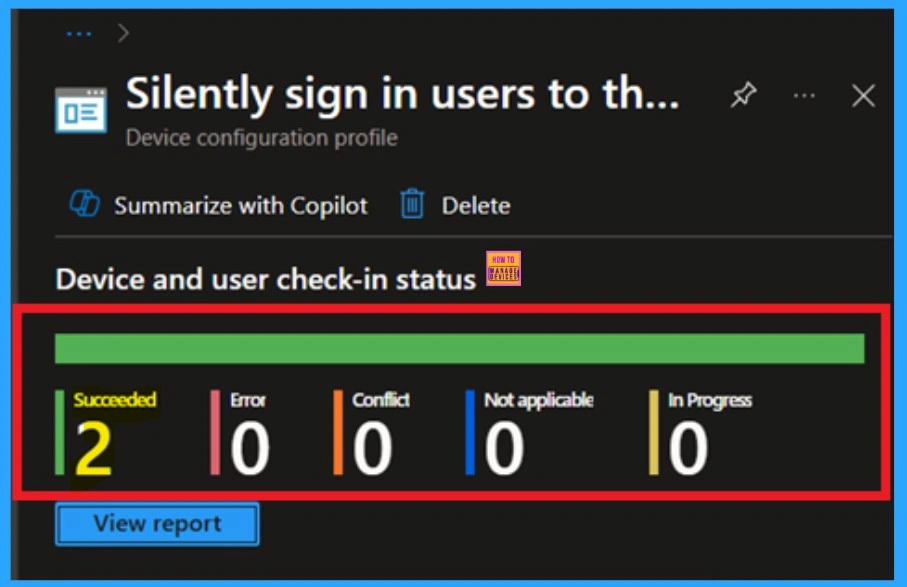
Task: Click Device and user check-in status heading
Action: tap(266, 279)
